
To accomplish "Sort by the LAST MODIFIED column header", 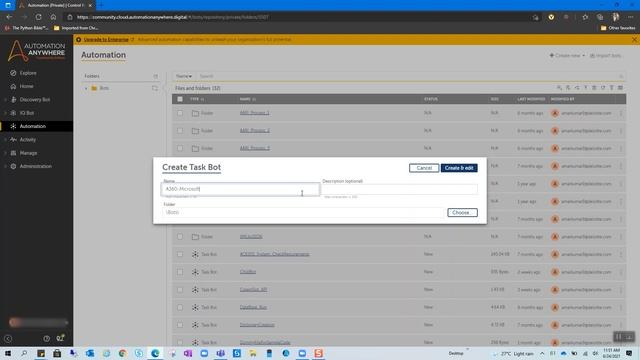I will 531,99.
